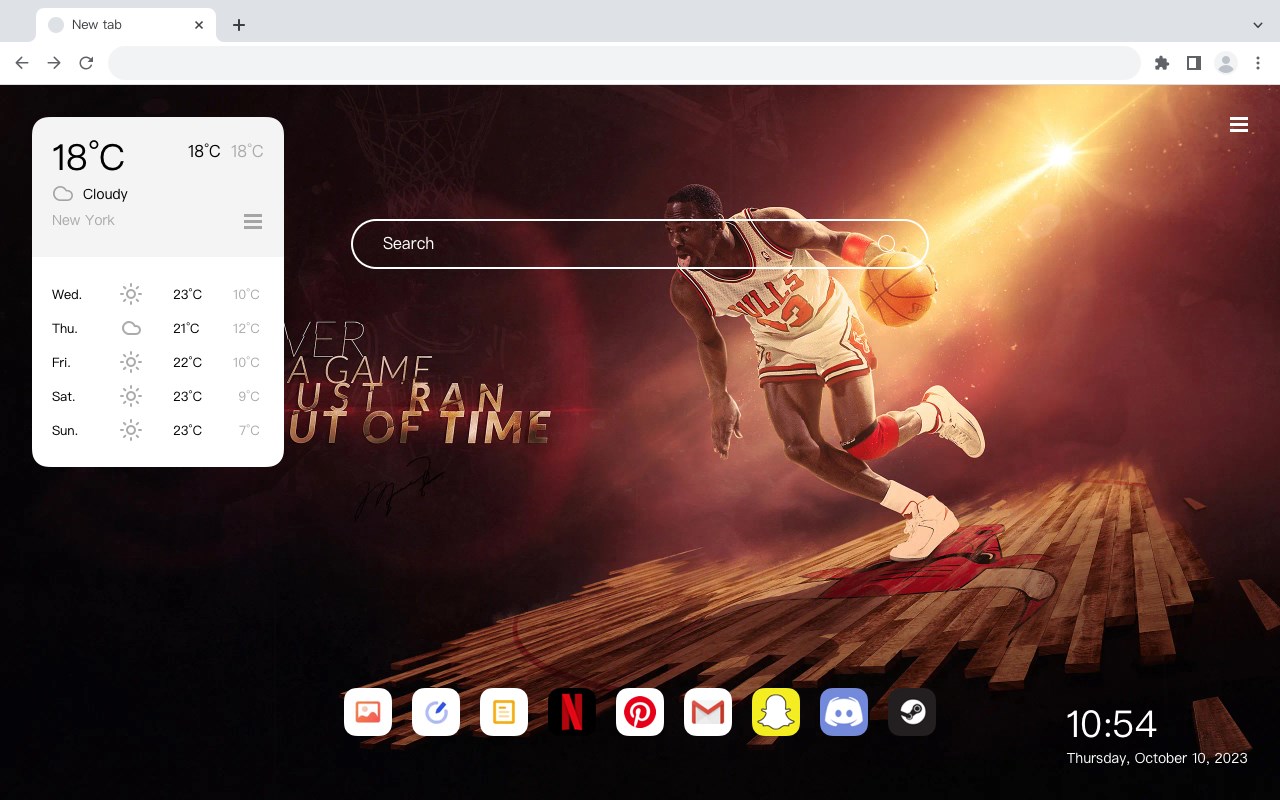Toggle the Chrome side panel

[x=1193, y=63]
